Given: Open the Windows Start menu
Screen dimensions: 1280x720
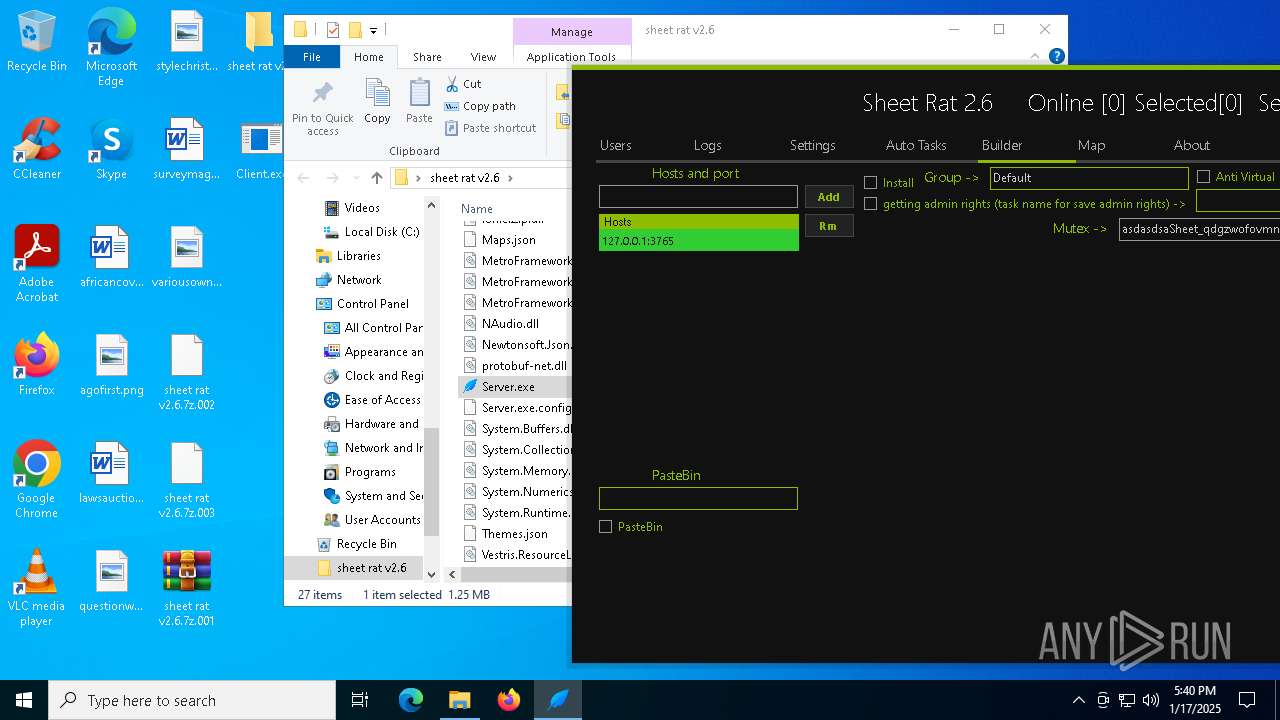Looking at the screenshot, I should click(24, 700).
